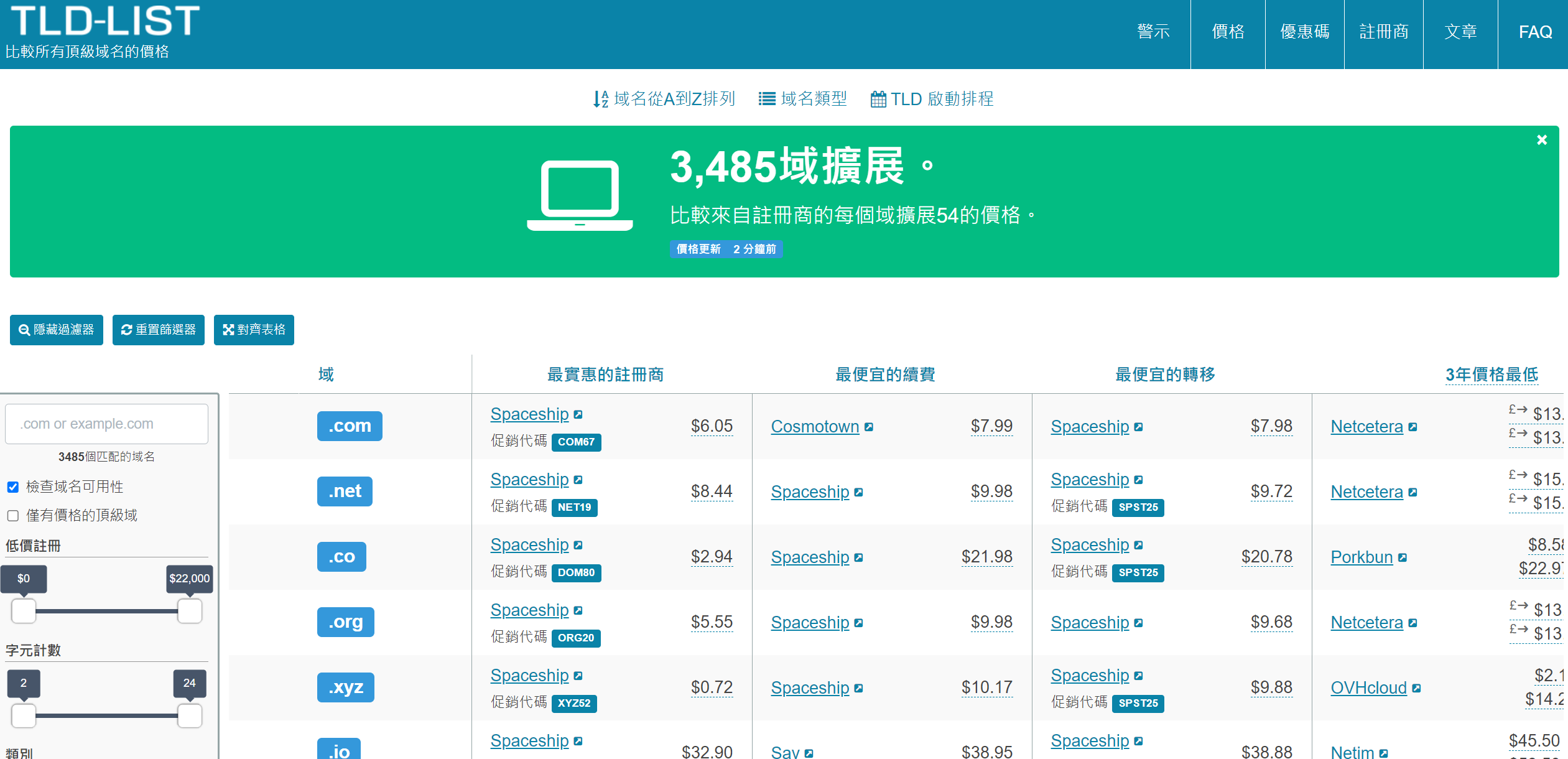1568x759 pixels.
Task: Click SPST25 promo code in .net row
Action: [1138, 508]
